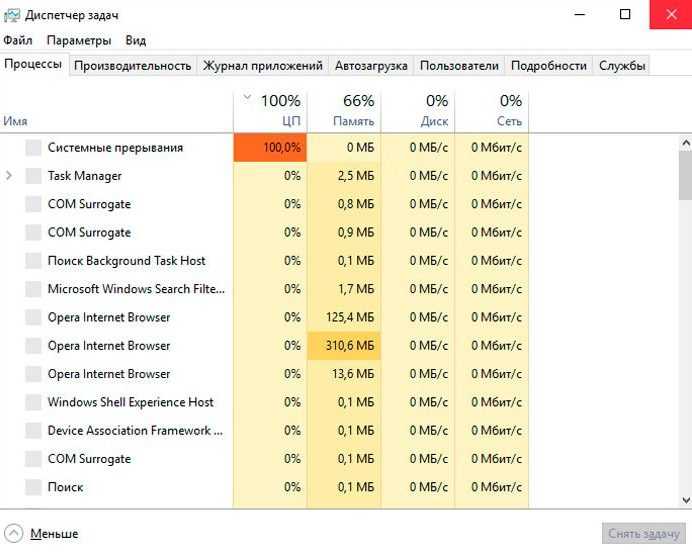This screenshot has height=553, width=692.
Task: Click the scrollbar down arrow
Action: click(686, 500)
